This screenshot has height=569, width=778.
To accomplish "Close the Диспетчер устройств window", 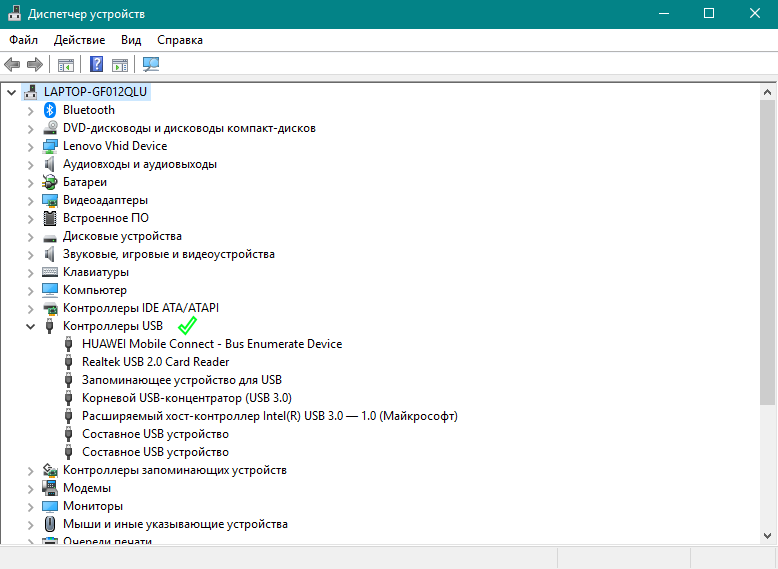I will [755, 13].
